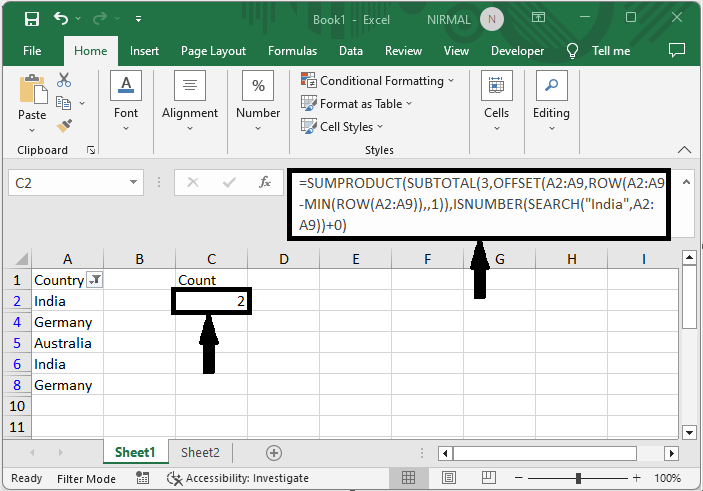Customize the Quick Access Toolbar
703x491 pixels.
point(138,19)
